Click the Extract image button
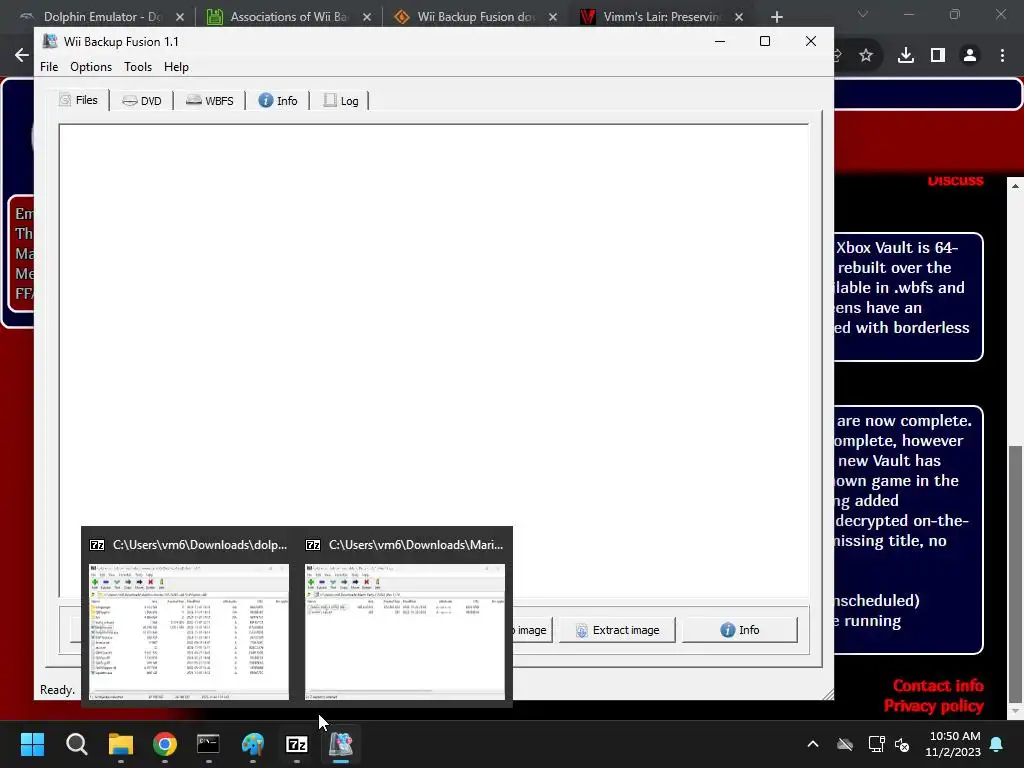The height and width of the screenshot is (768, 1024). click(x=617, y=630)
